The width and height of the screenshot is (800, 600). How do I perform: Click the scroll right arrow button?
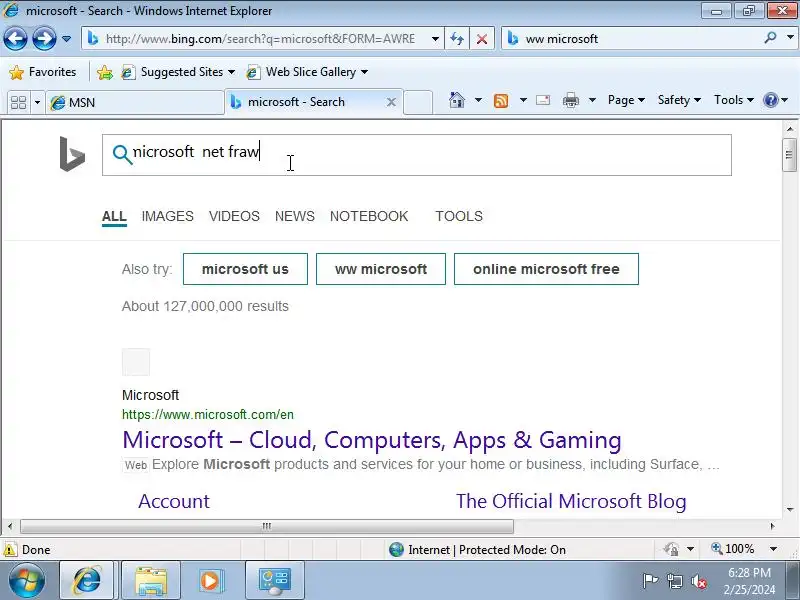(x=772, y=526)
